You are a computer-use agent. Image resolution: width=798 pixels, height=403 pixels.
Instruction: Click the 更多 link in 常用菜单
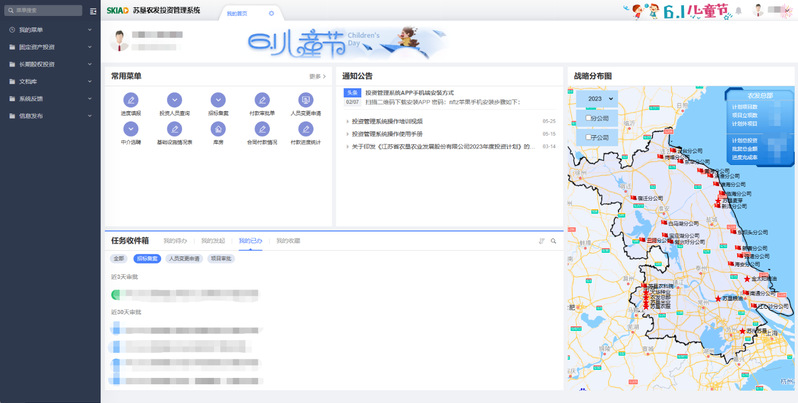[318, 76]
